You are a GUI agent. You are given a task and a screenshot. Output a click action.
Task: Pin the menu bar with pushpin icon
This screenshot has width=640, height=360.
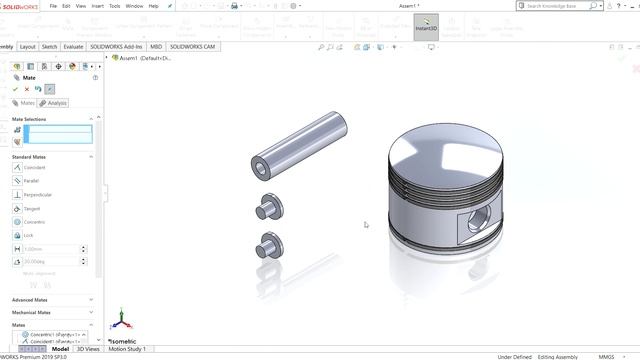(x=170, y=6)
